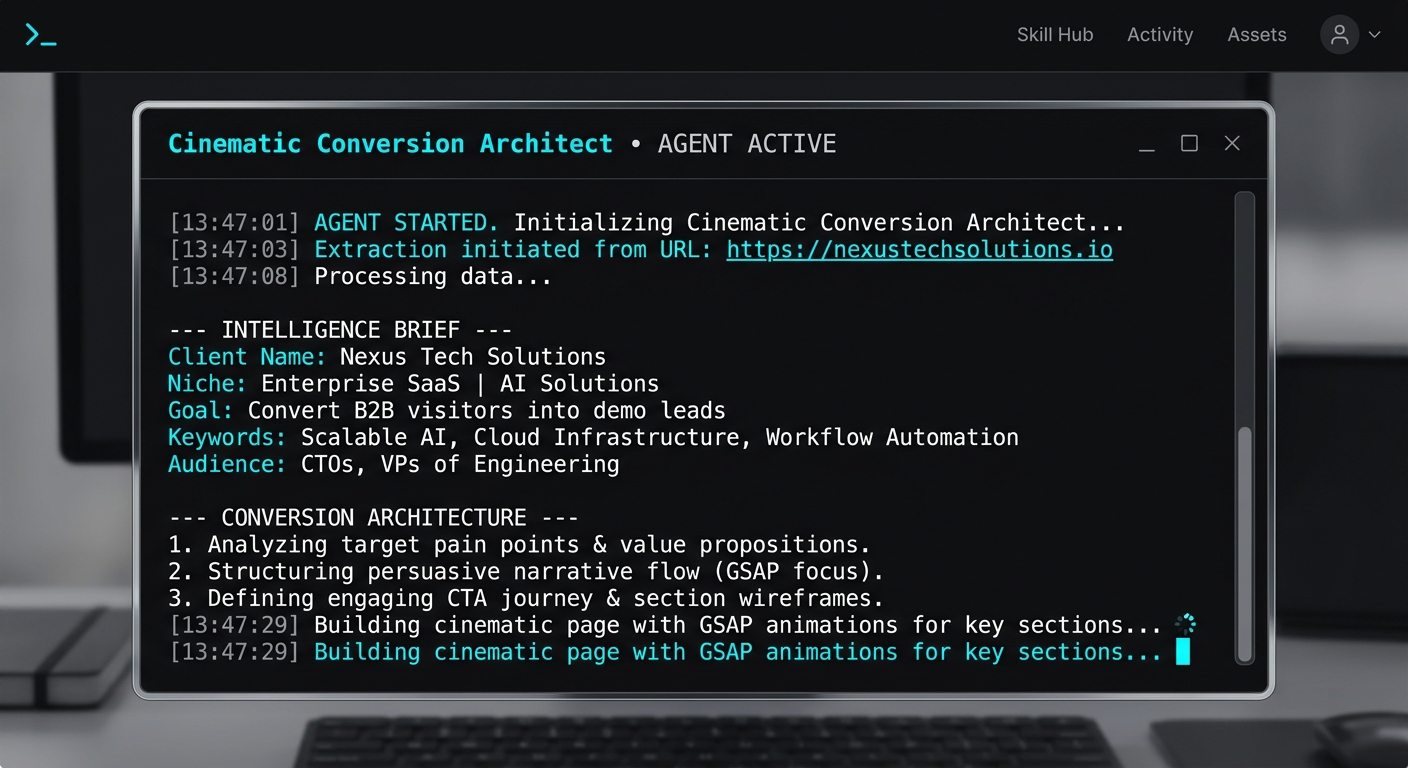Select 'Nexus Tech Solutions' client value
This screenshot has width=1408, height=768.
pos(473,357)
